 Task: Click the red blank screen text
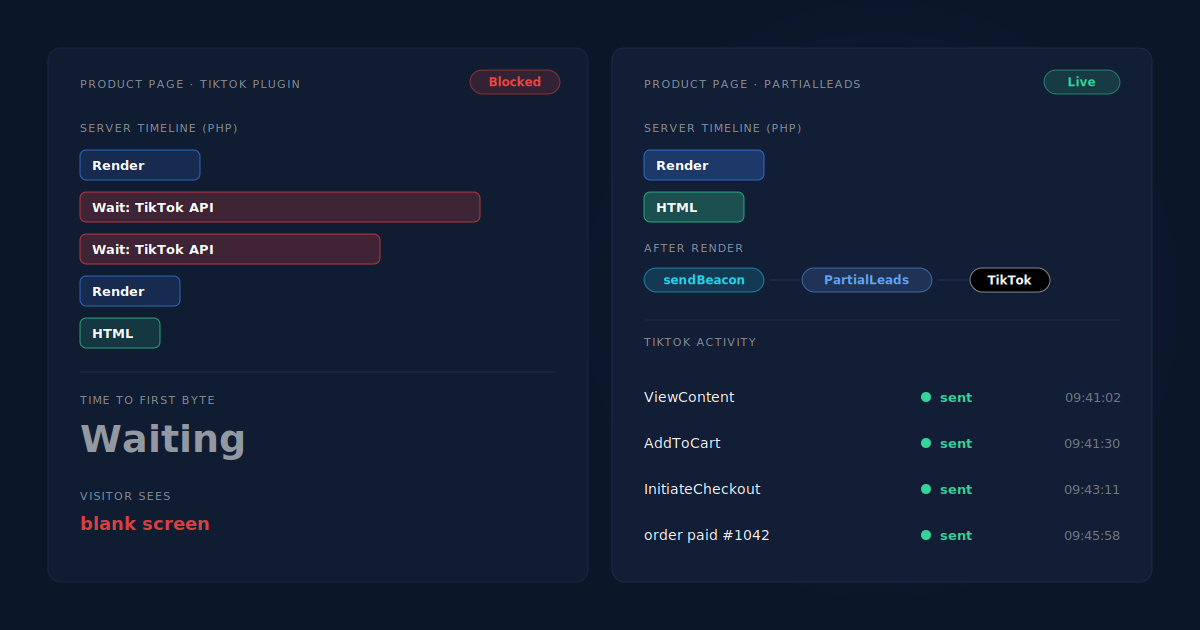pos(145,524)
